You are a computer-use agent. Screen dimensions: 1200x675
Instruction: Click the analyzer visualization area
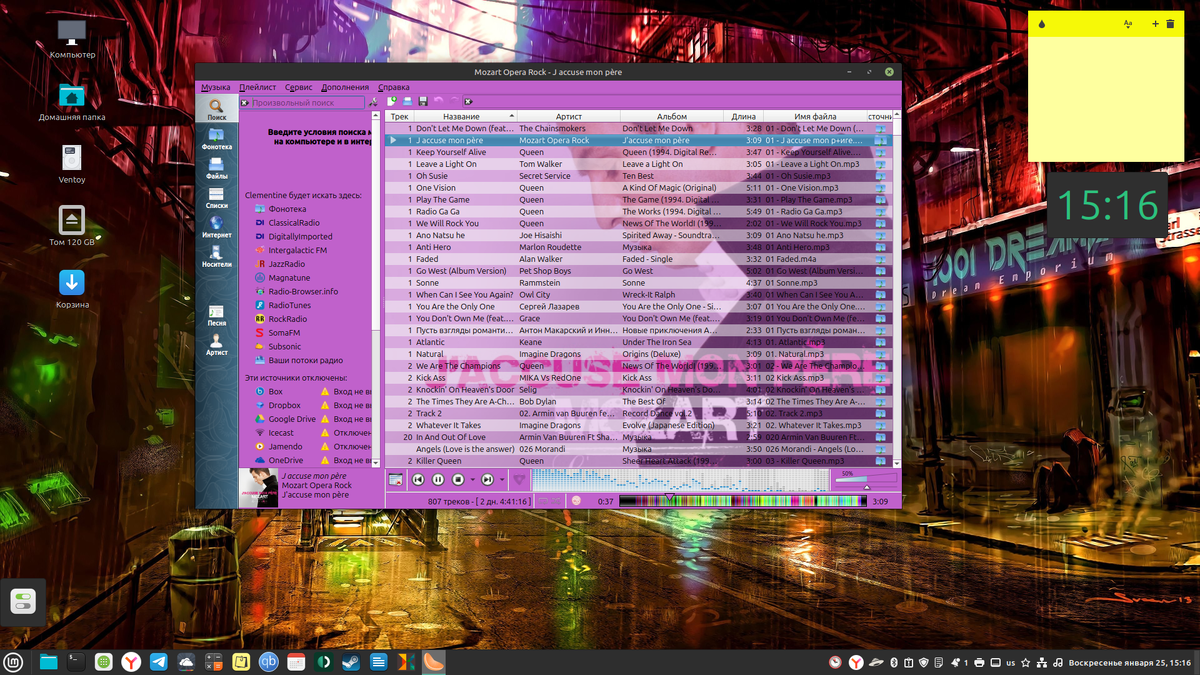coord(680,480)
